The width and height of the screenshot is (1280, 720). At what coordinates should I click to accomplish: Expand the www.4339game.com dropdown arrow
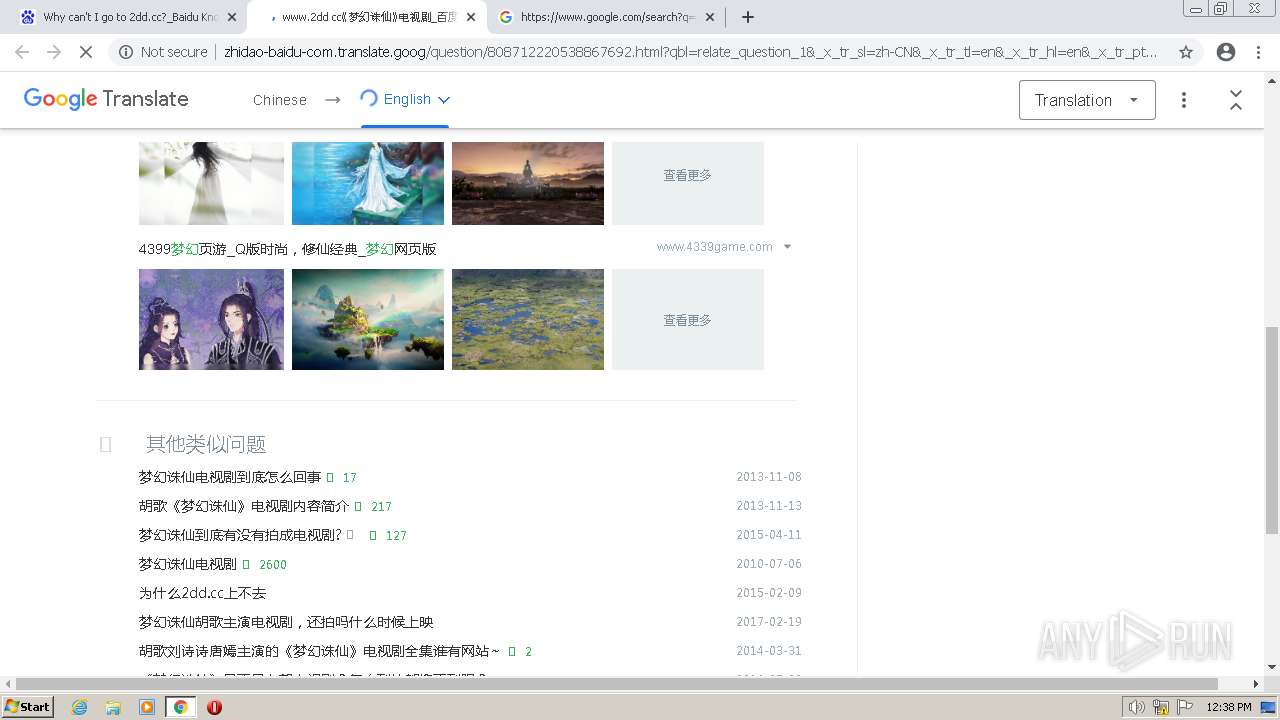coord(788,247)
